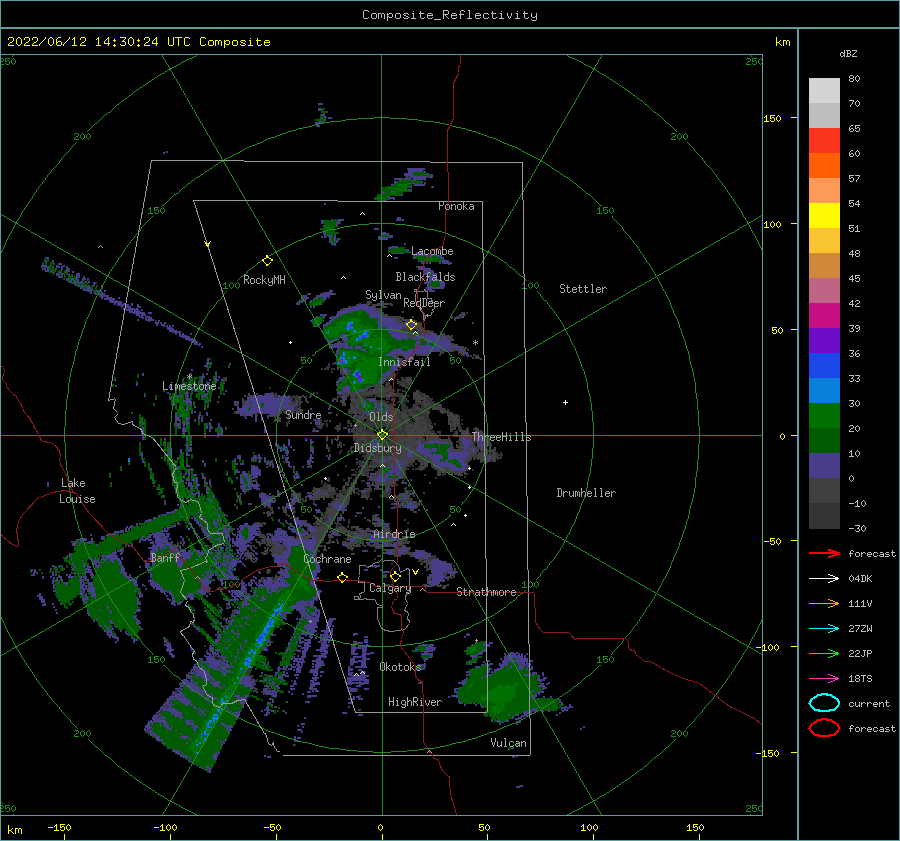Image resolution: width=900 pixels, height=841 pixels.
Task: Click the yellow diamond marker near RedDeer
Action: click(x=412, y=325)
